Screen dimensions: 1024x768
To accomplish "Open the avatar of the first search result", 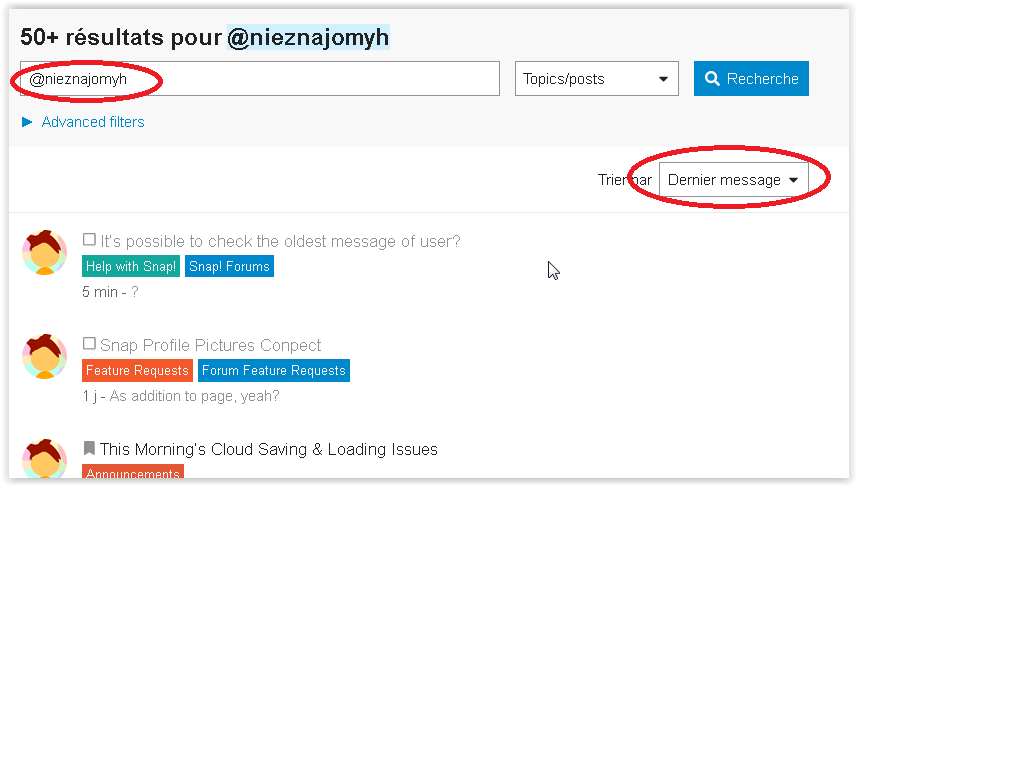I will click(x=44, y=252).
